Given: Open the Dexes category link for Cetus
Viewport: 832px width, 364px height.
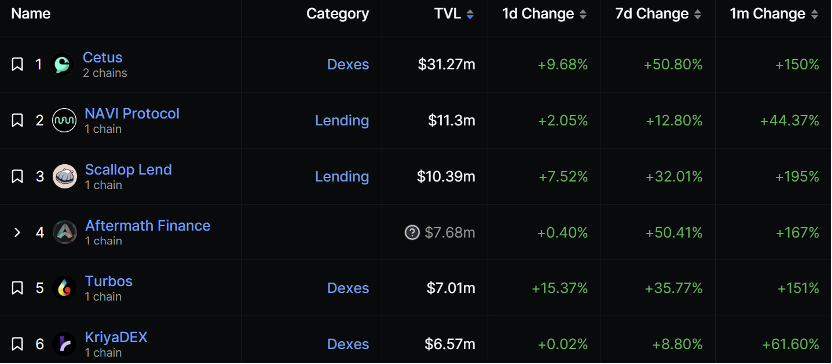Looking at the screenshot, I should click(x=348, y=65).
